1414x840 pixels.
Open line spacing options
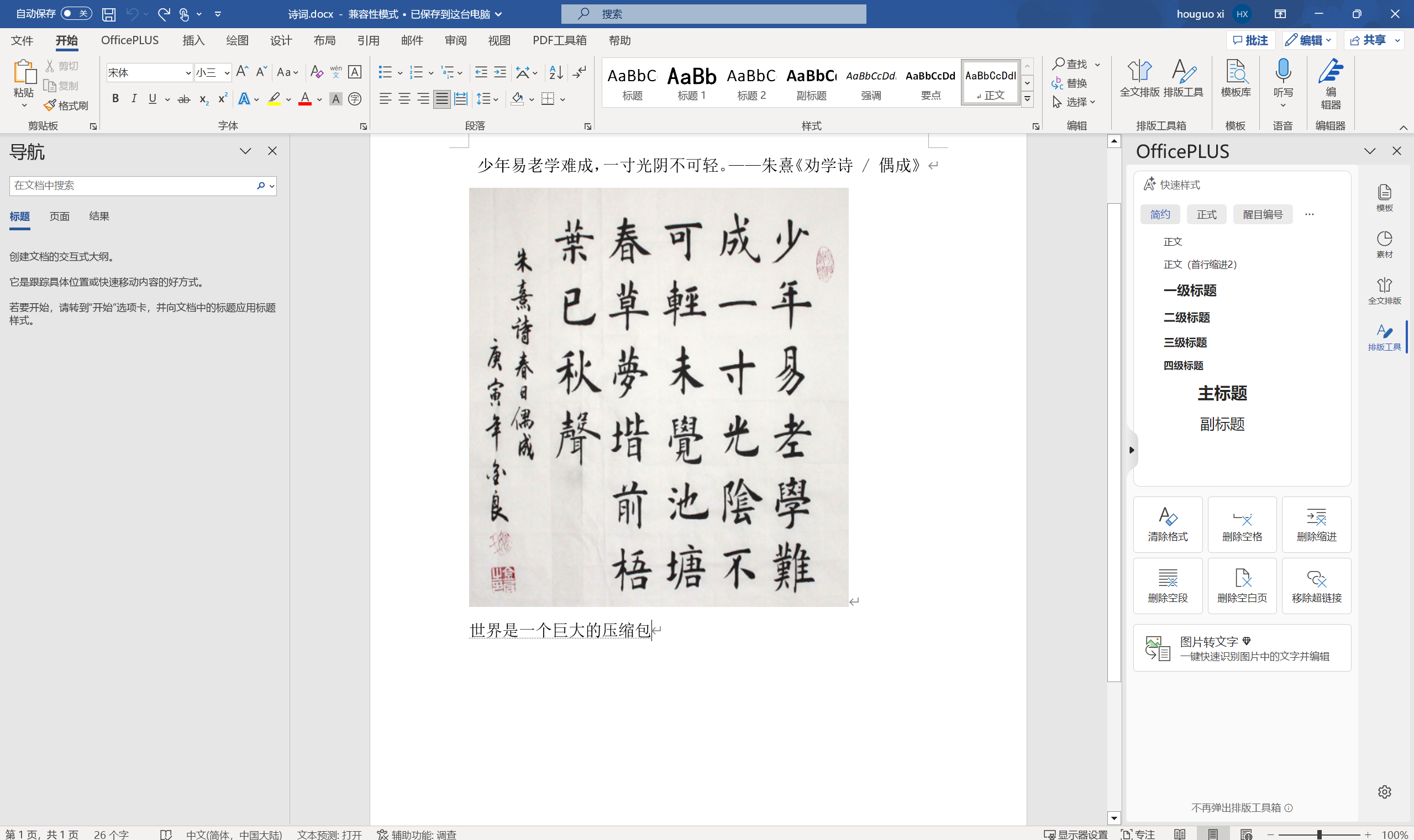(487, 99)
